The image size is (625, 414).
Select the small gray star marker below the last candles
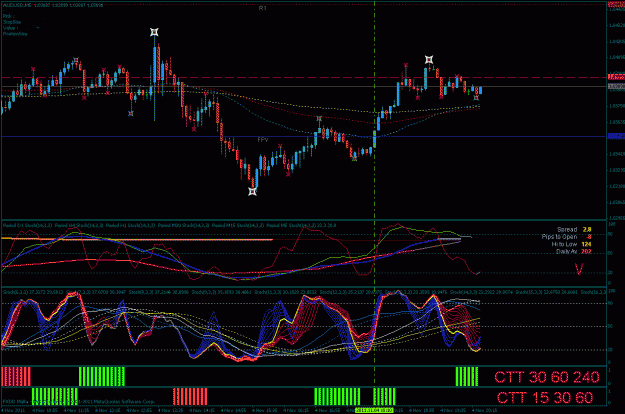[x=476, y=98]
